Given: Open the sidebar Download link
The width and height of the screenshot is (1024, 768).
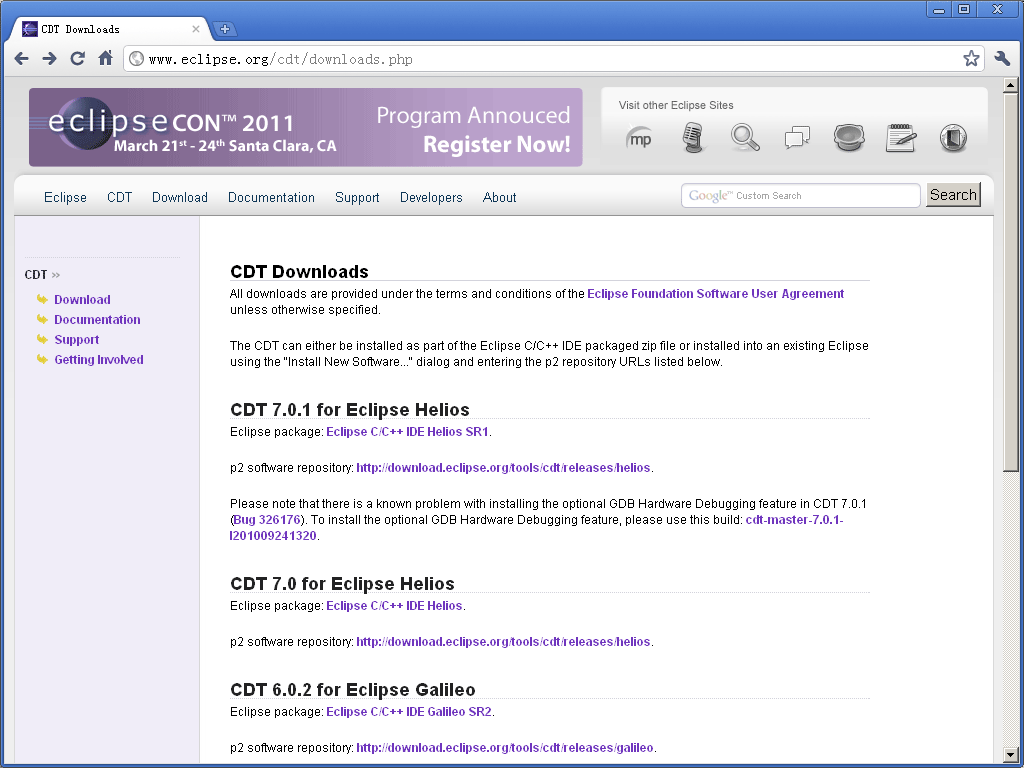Looking at the screenshot, I should [x=82, y=300].
